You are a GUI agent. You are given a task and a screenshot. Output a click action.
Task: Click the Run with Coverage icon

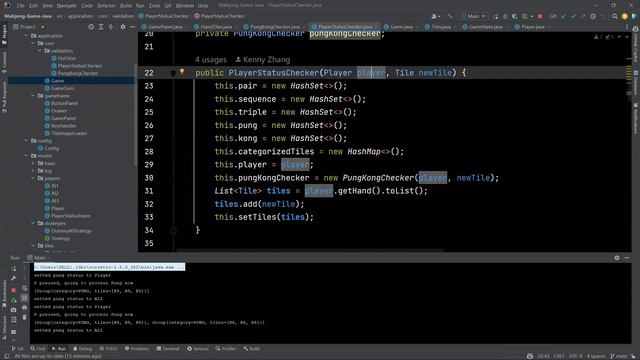tap(515, 16)
